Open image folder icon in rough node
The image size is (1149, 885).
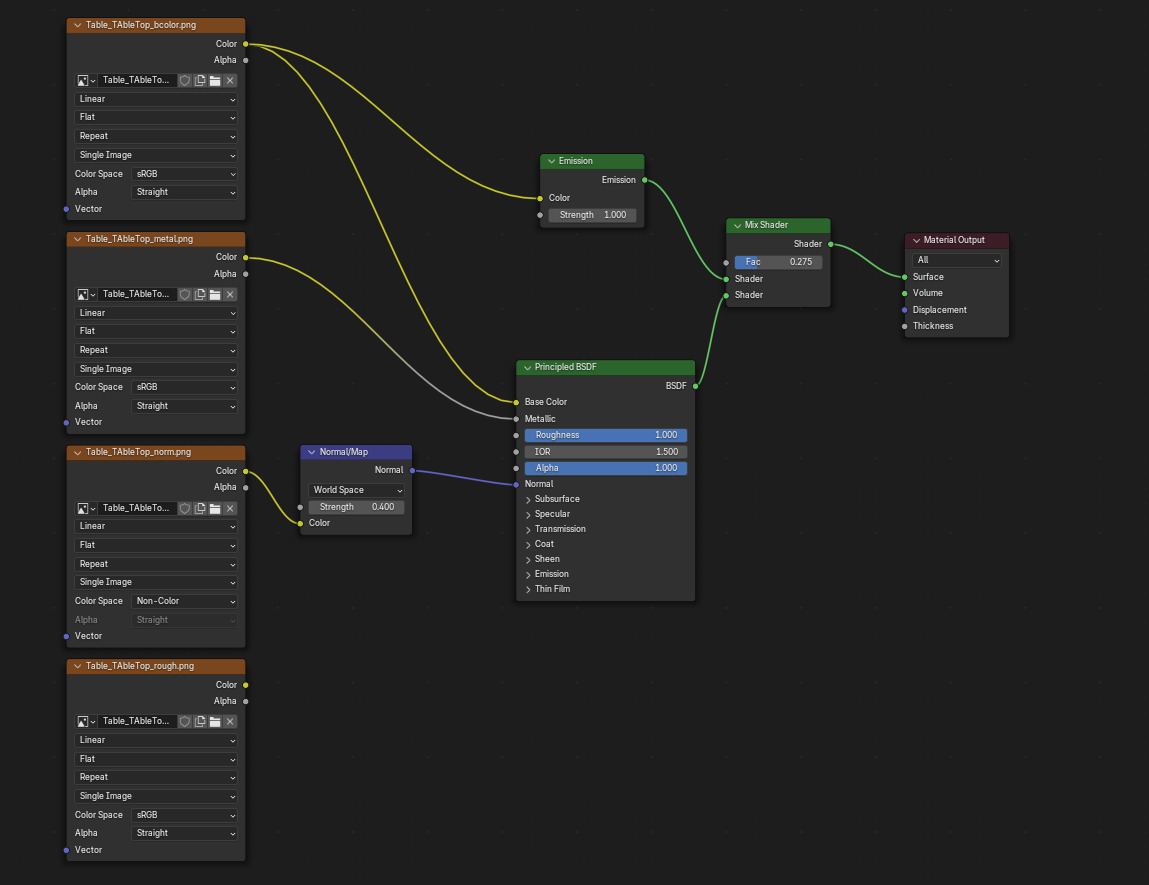pyautogui.click(x=215, y=722)
